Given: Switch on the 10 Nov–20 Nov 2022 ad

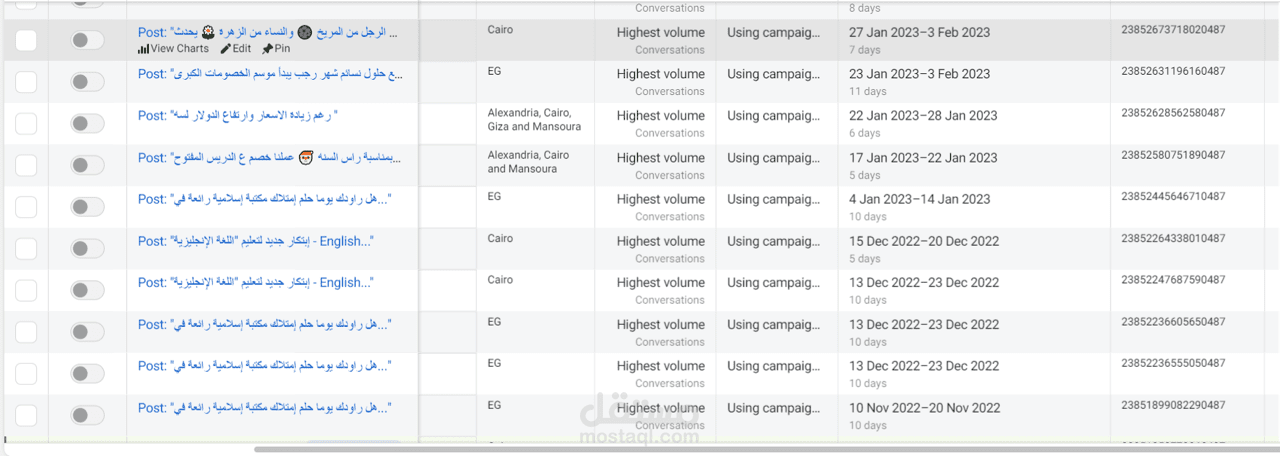Looking at the screenshot, I should click(x=87, y=415).
